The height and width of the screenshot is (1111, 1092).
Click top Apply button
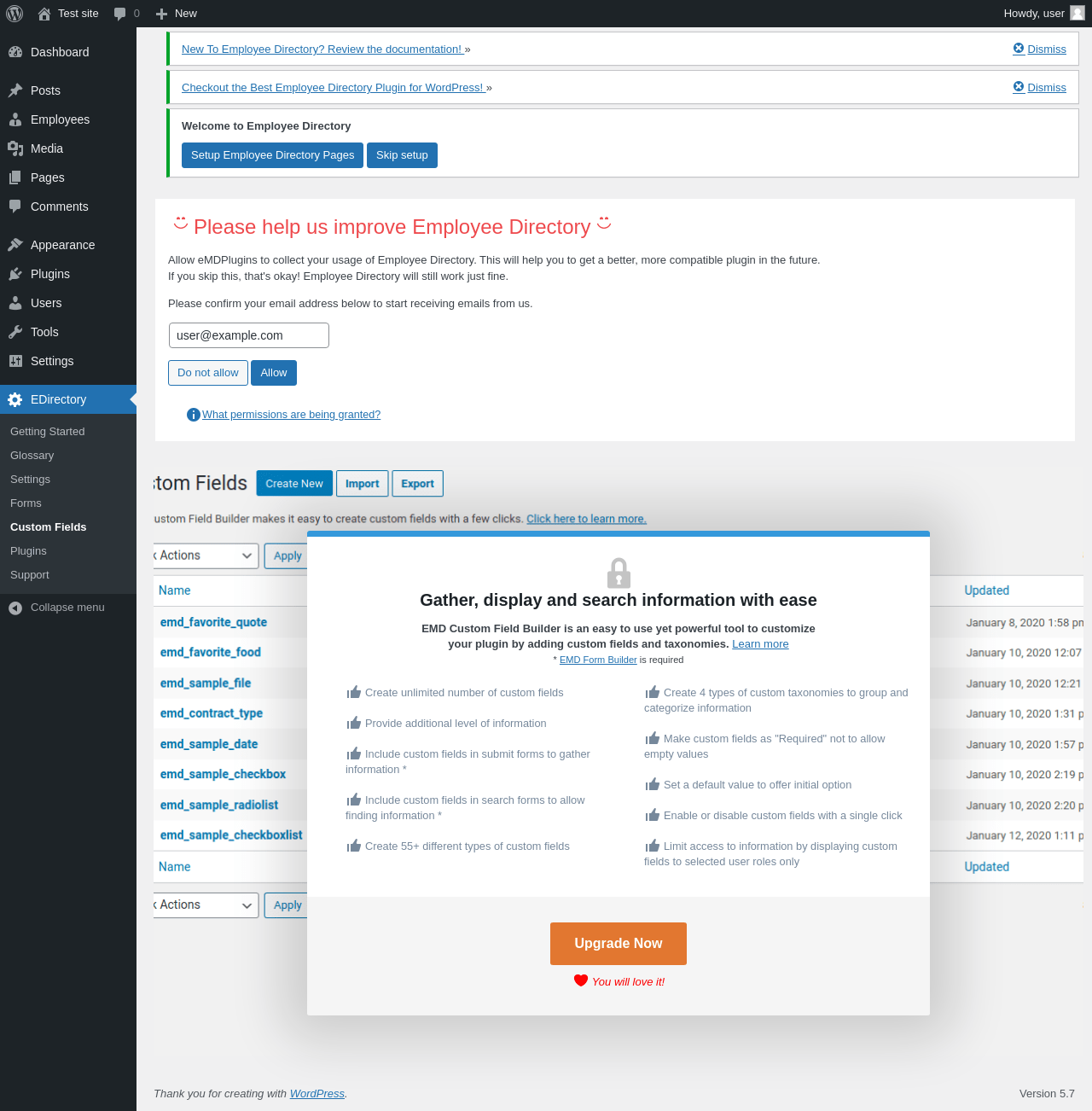click(288, 555)
